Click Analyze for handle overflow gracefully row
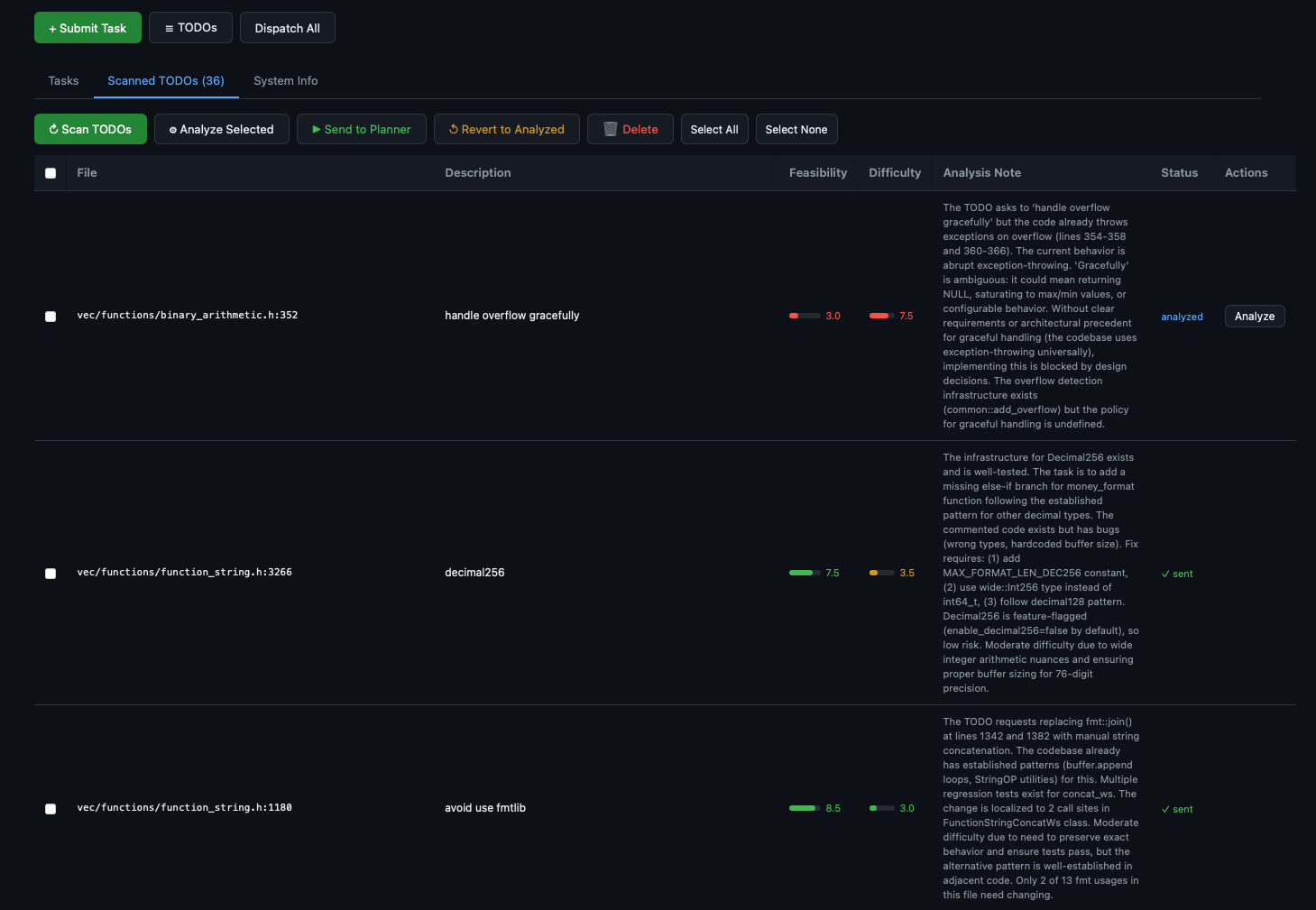Screen dimensions: 1316x910 click(x=1255, y=316)
